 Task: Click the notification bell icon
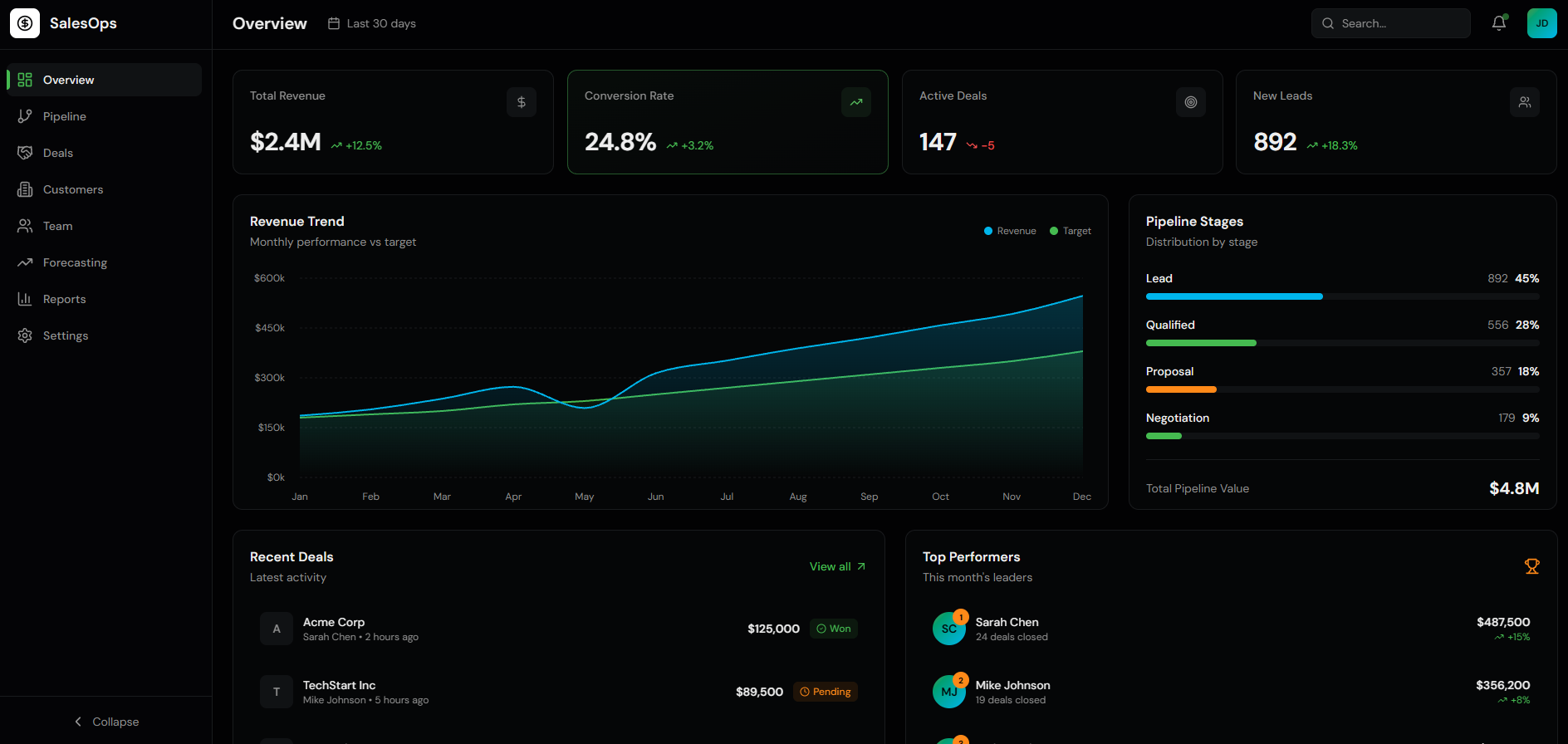(x=1499, y=23)
